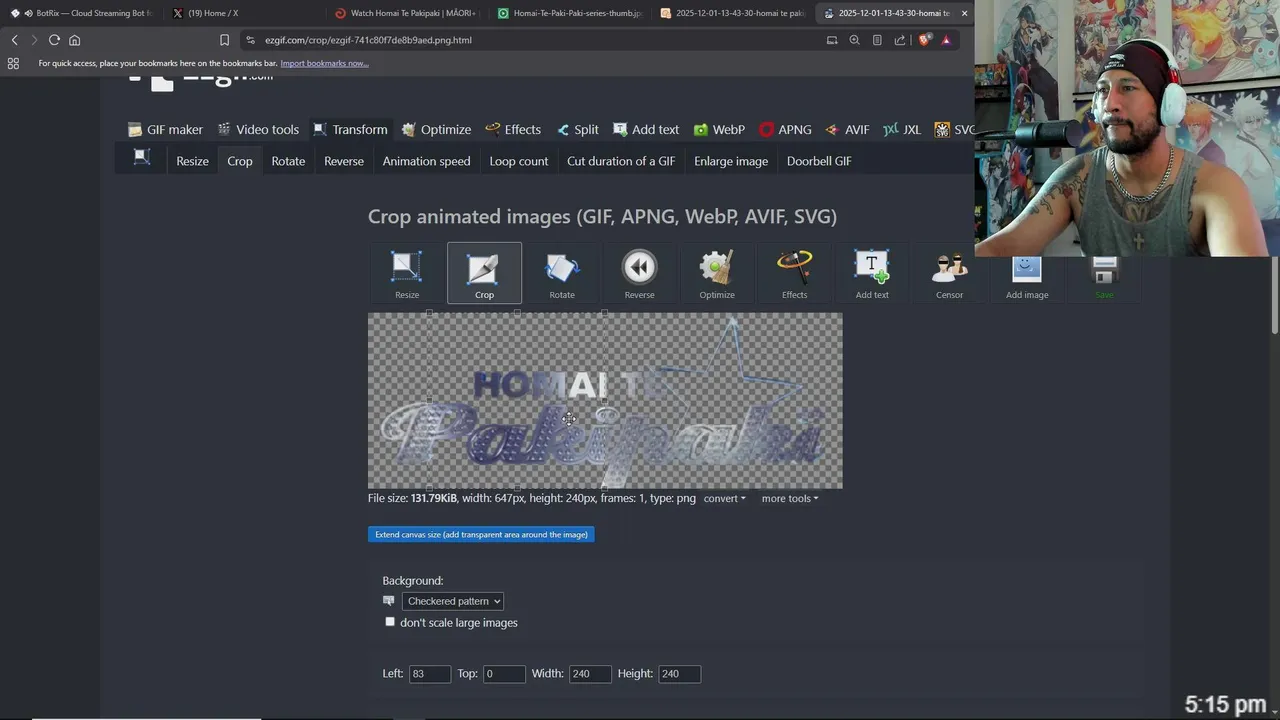Select the Resize tool icon above image
Image resolution: width=1280 pixels, height=720 pixels.
coord(407,273)
